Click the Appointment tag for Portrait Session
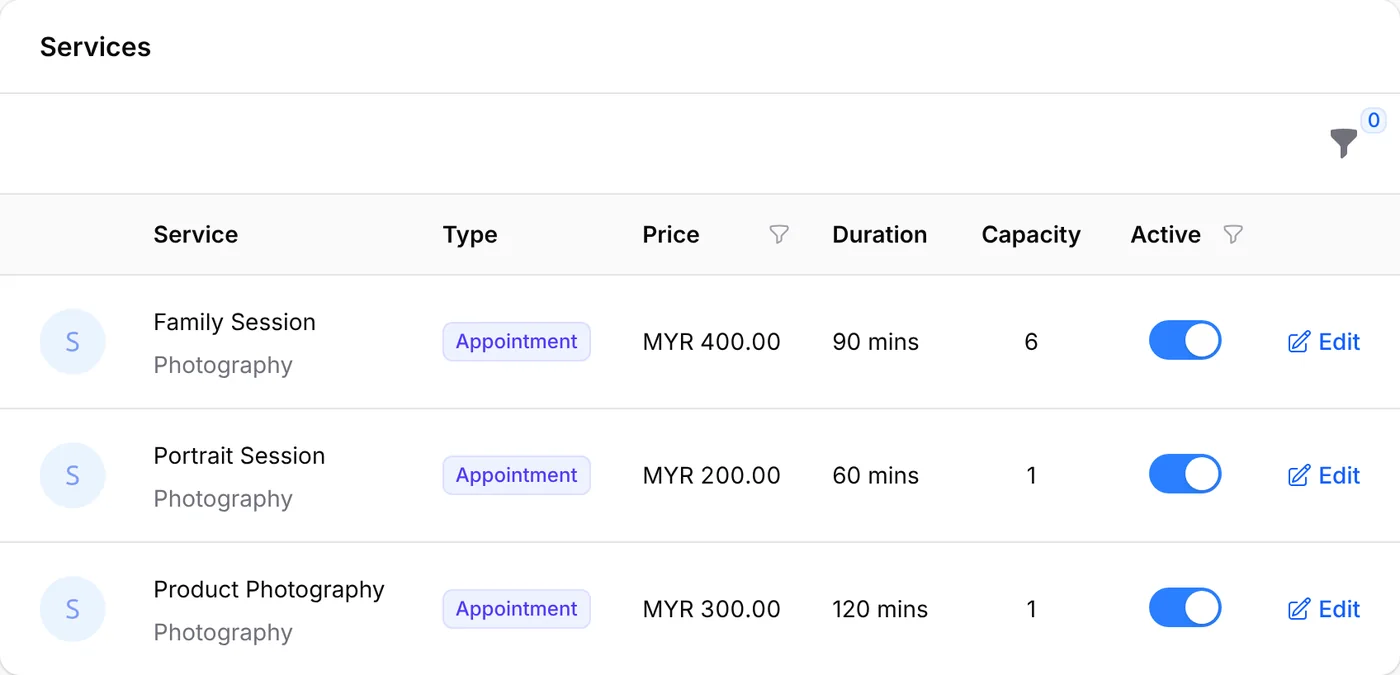 tap(517, 476)
